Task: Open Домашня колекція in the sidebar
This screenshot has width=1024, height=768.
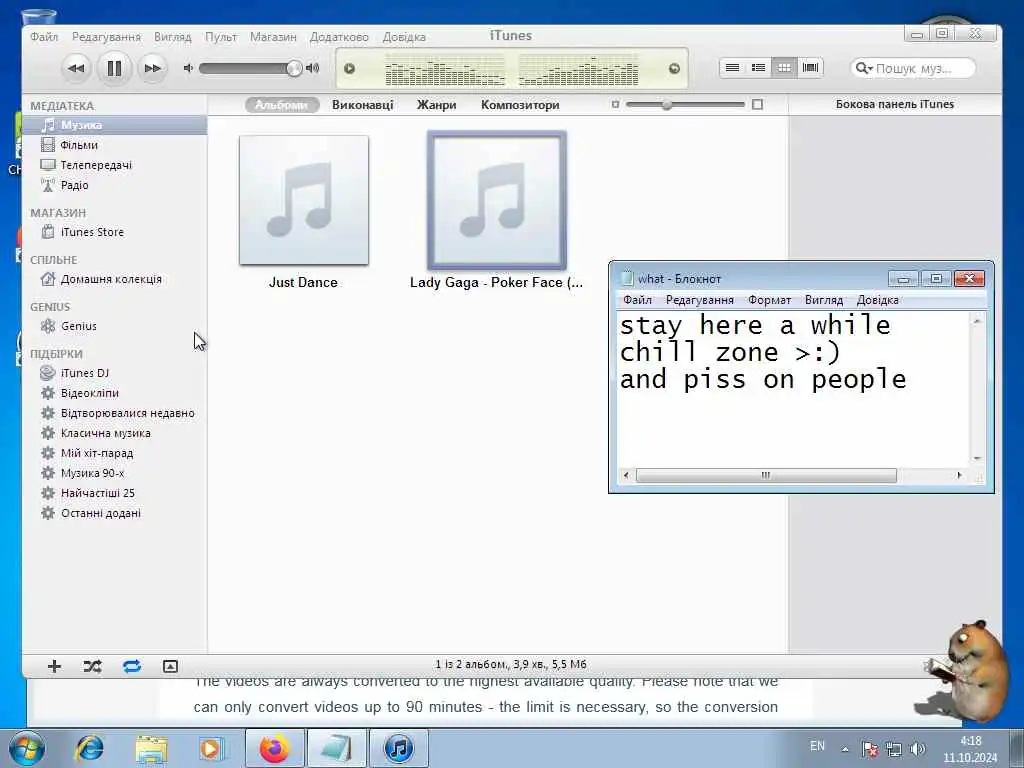Action: coord(115,279)
